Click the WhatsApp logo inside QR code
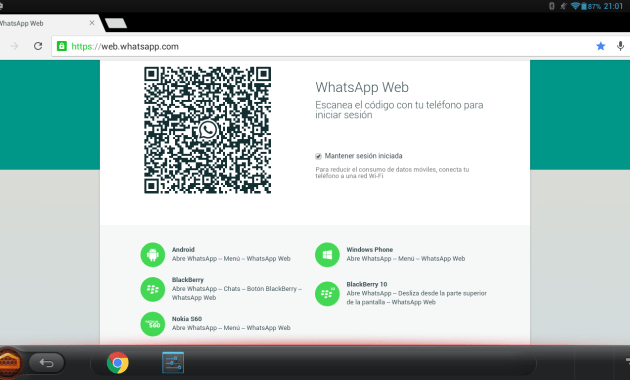630x380 pixels. pyautogui.click(x=208, y=130)
